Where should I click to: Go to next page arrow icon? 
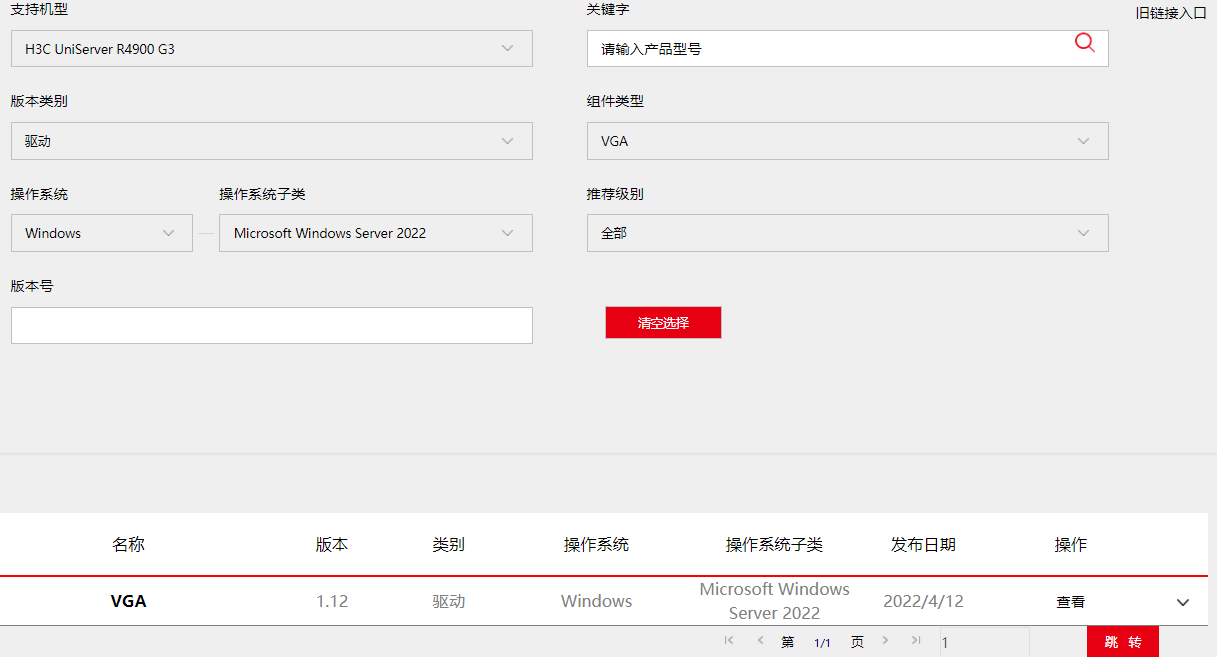pos(885,640)
